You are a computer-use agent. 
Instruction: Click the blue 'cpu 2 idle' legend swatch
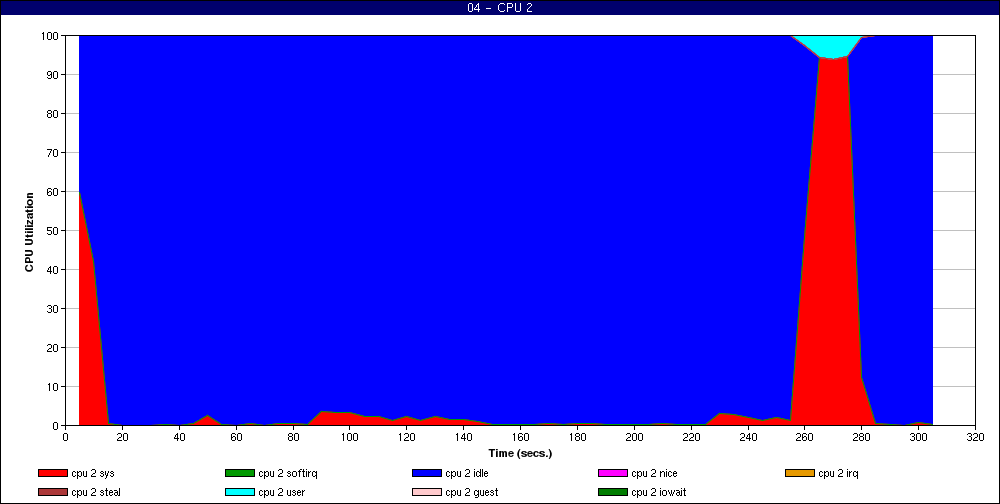click(426, 473)
